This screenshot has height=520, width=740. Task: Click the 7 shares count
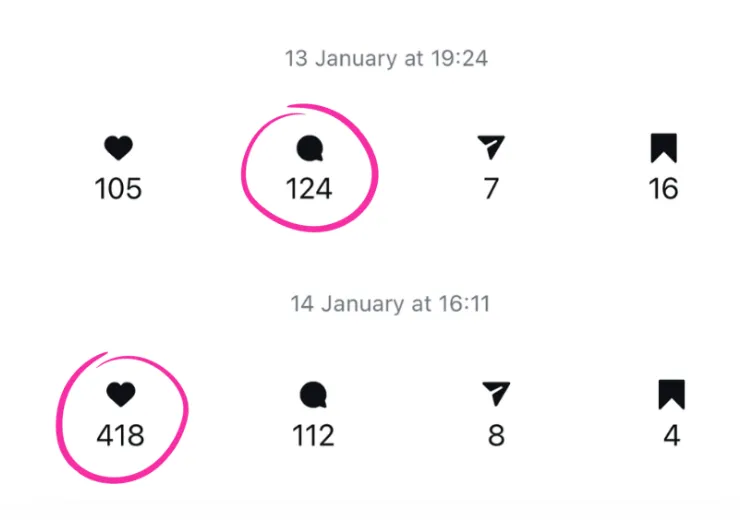point(491,188)
